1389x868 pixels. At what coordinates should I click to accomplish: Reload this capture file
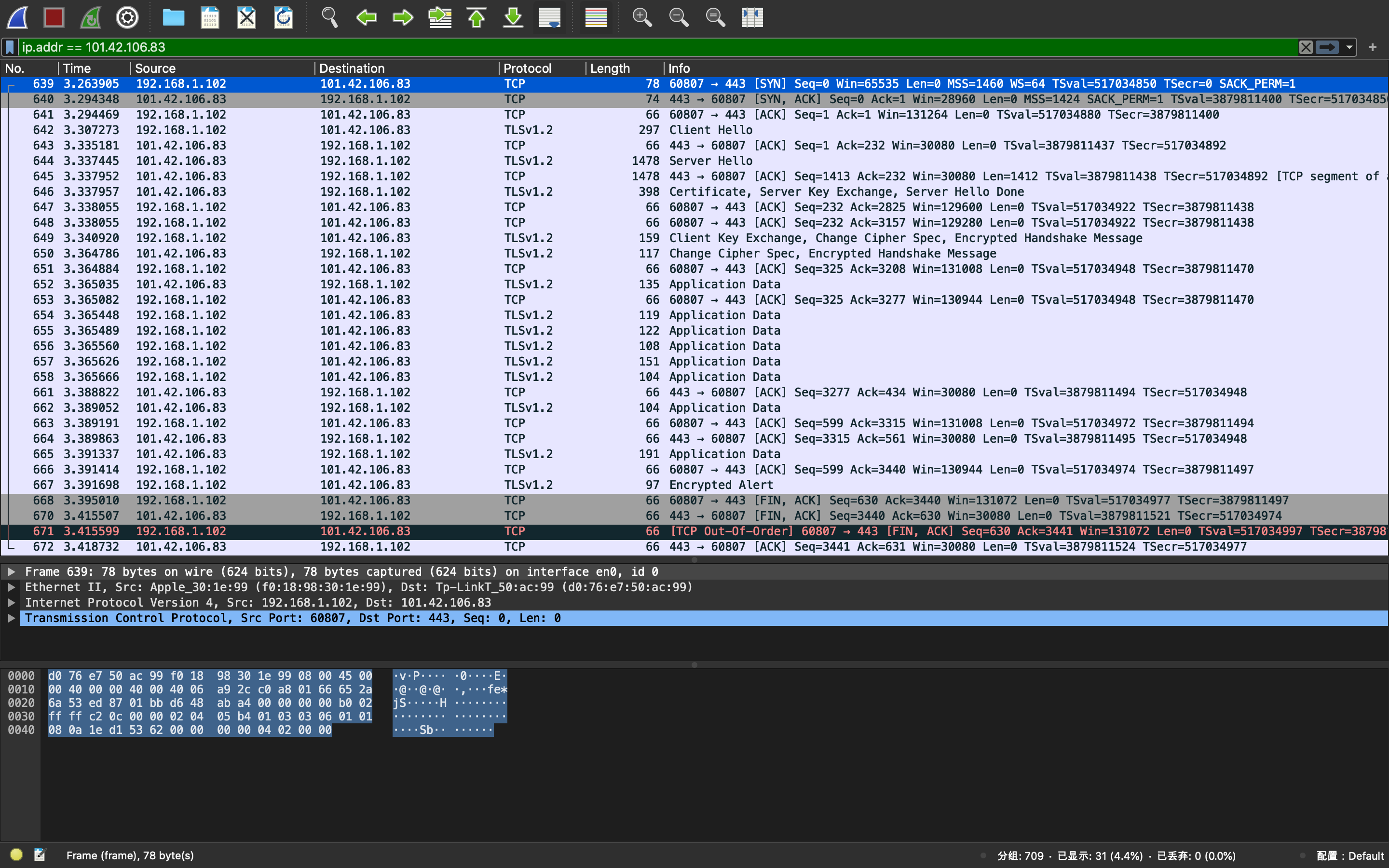283,17
